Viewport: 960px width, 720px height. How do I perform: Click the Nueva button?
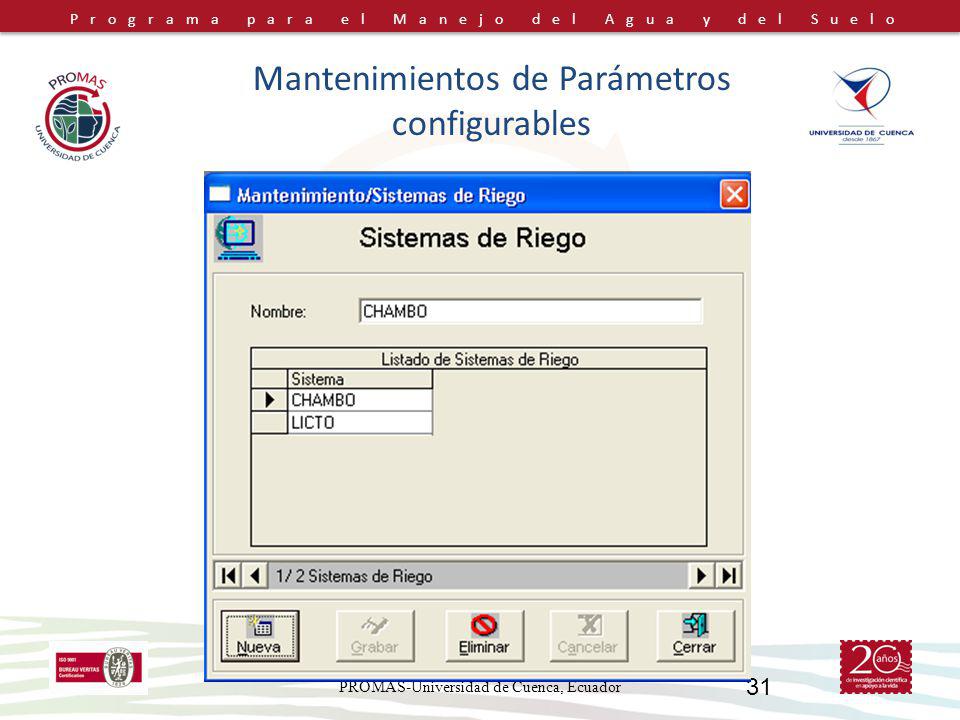260,636
